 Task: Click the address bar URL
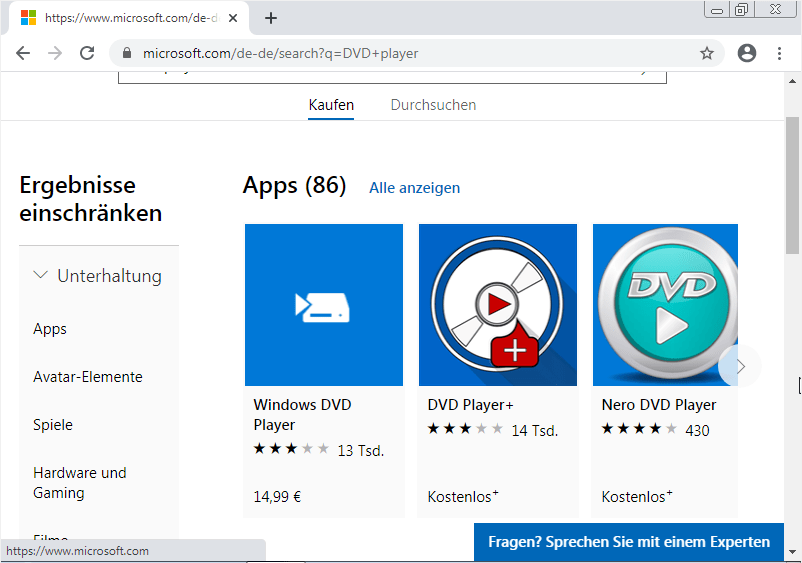point(280,53)
